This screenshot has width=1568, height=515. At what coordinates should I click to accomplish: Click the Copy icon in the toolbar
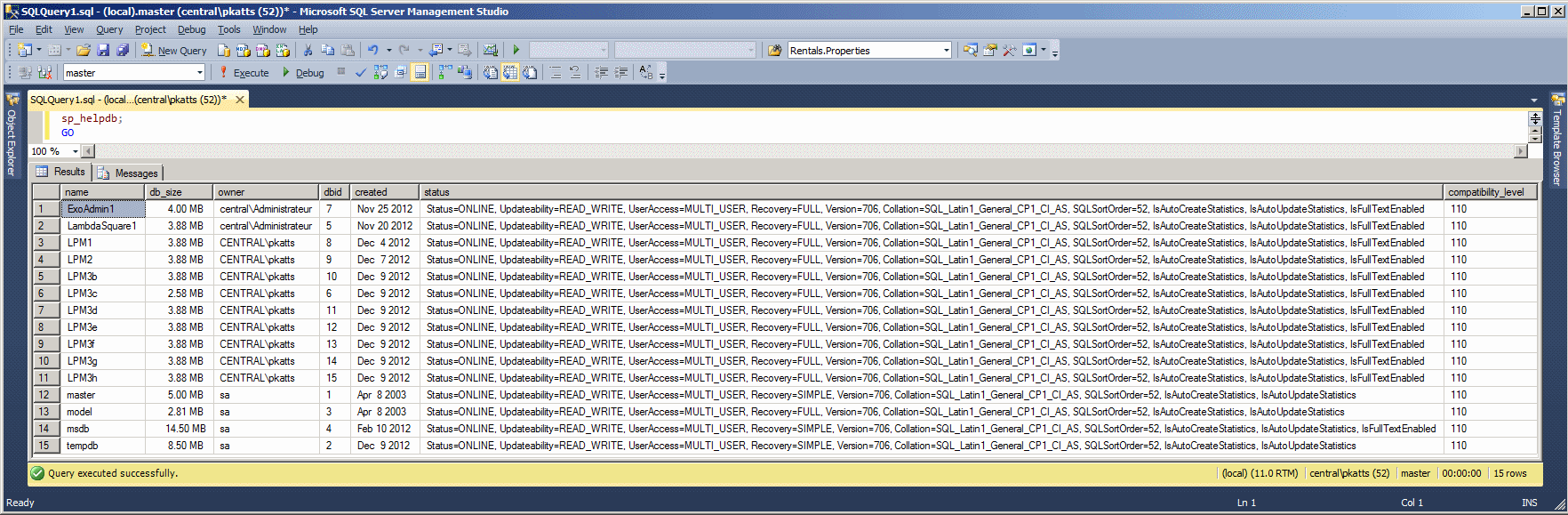327,51
